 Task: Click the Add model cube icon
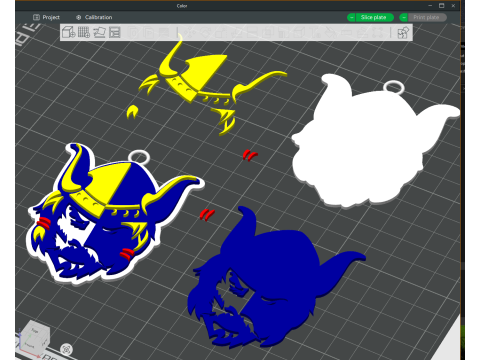pyautogui.click(x=69, y=32)
